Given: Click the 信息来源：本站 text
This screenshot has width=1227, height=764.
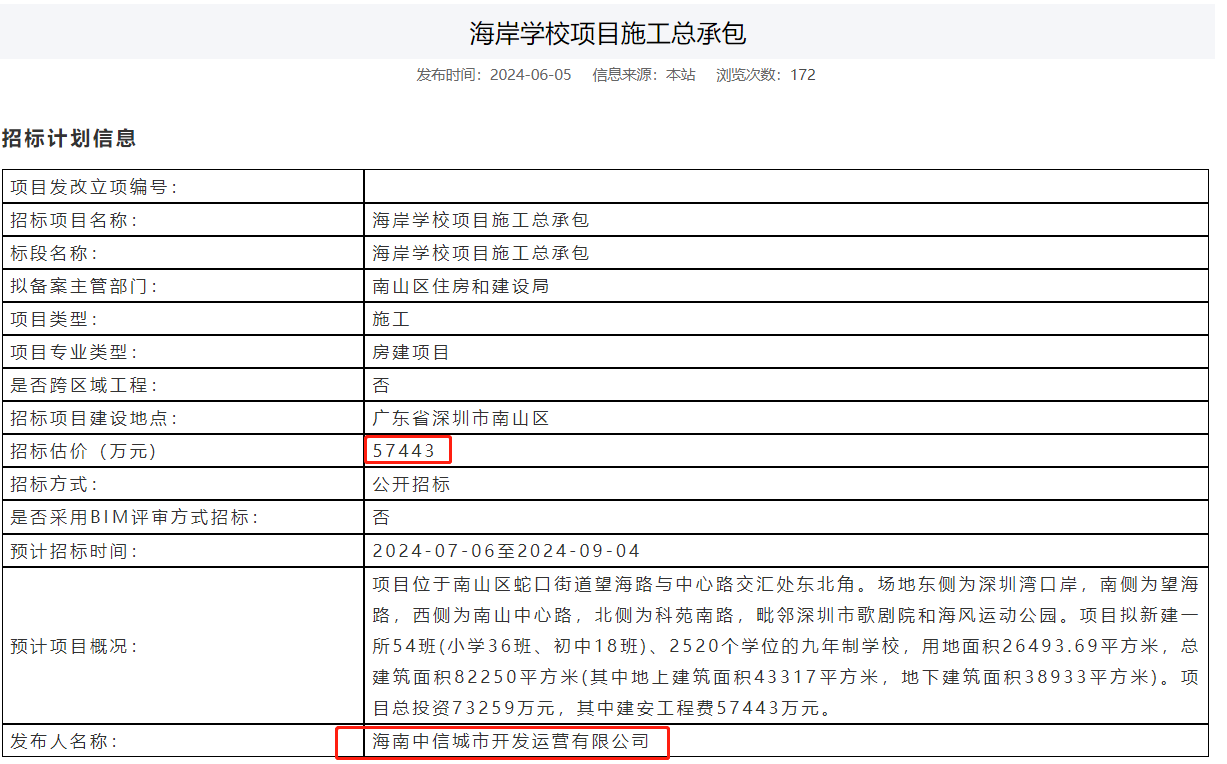Looking at the screenshot, I should (x=643, y=75).
